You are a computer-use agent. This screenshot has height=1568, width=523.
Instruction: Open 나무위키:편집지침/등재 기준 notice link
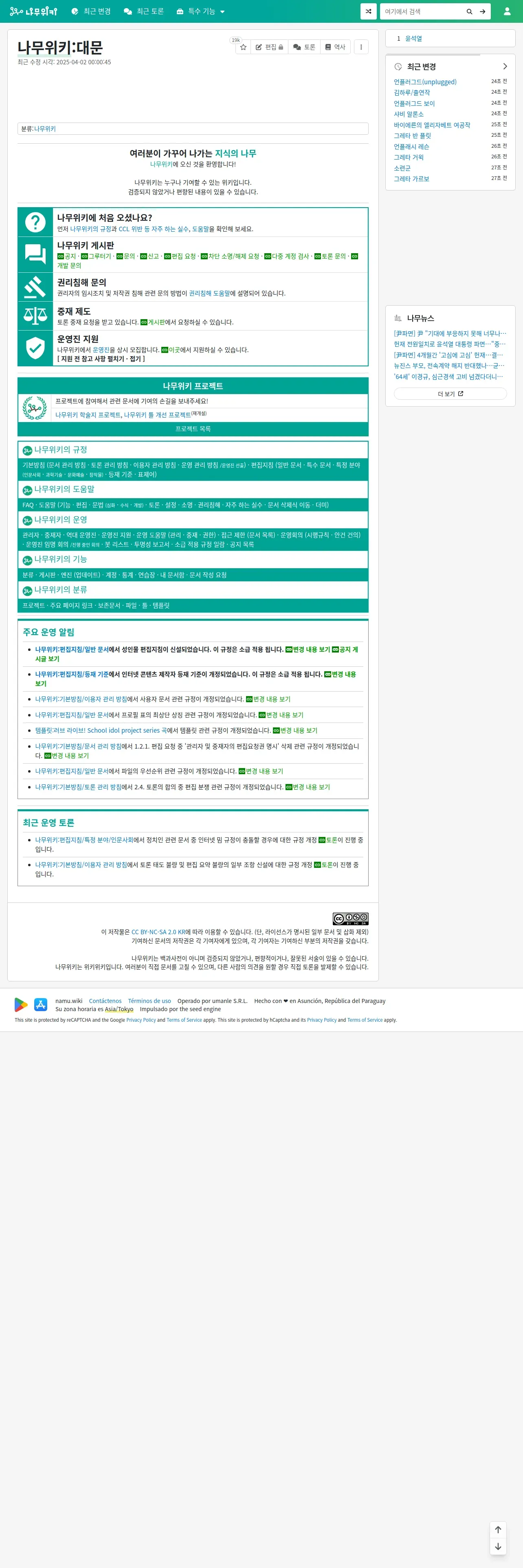[x=72, y=674]
